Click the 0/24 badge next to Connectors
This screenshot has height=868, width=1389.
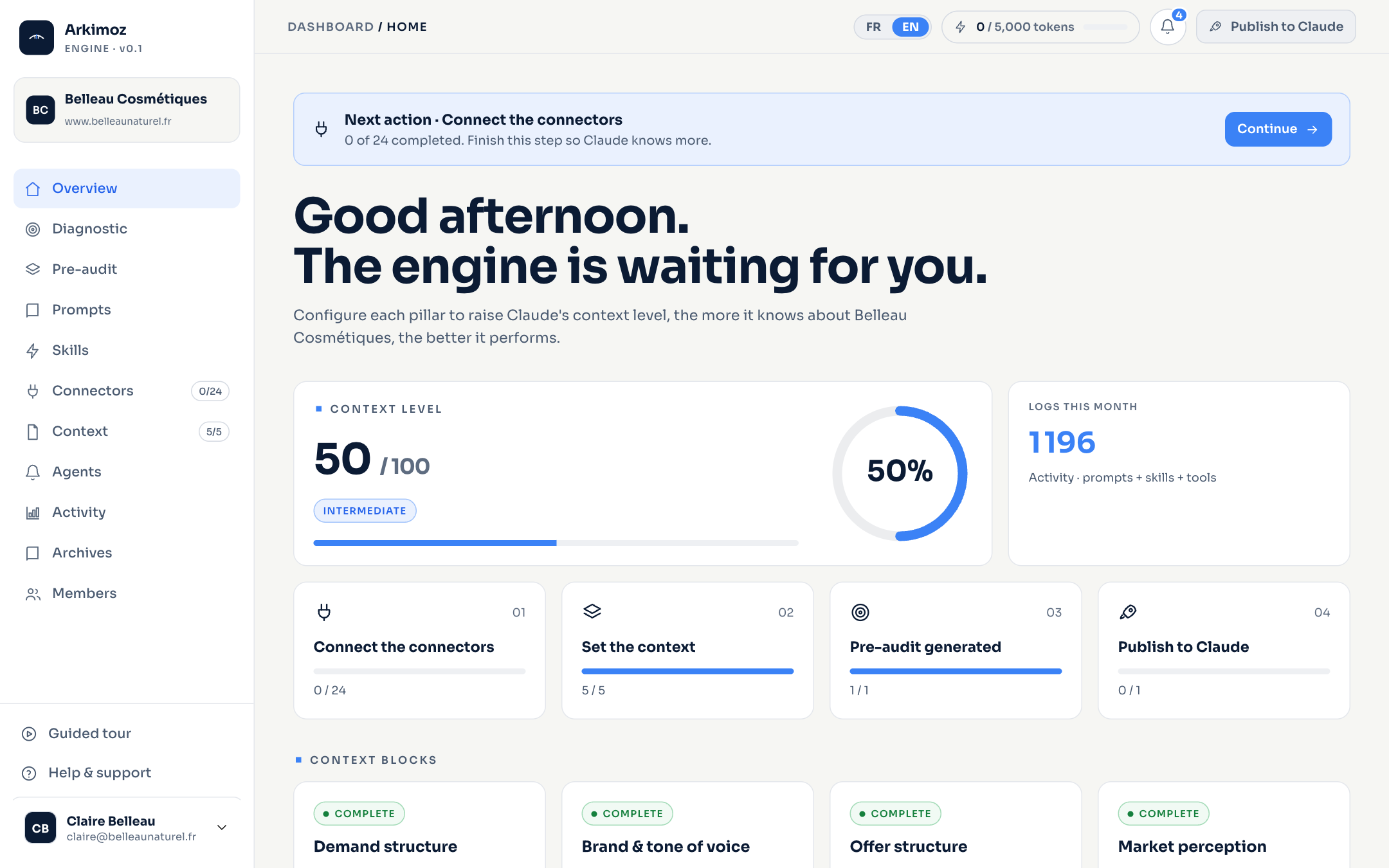210,391
